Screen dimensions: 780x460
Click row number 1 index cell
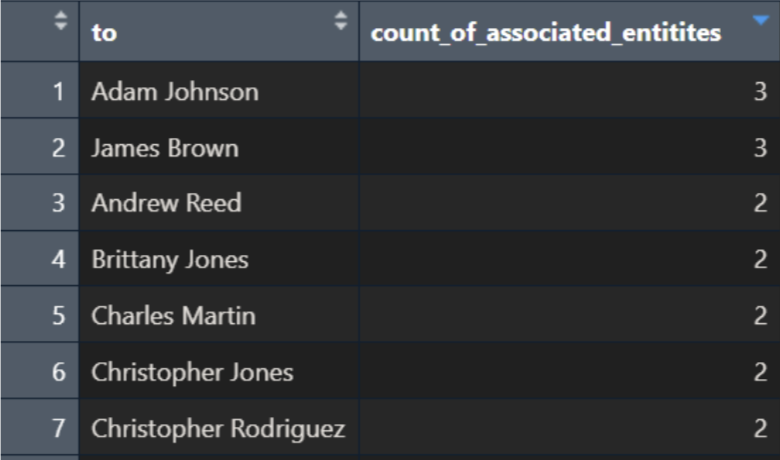coord(58,92)
